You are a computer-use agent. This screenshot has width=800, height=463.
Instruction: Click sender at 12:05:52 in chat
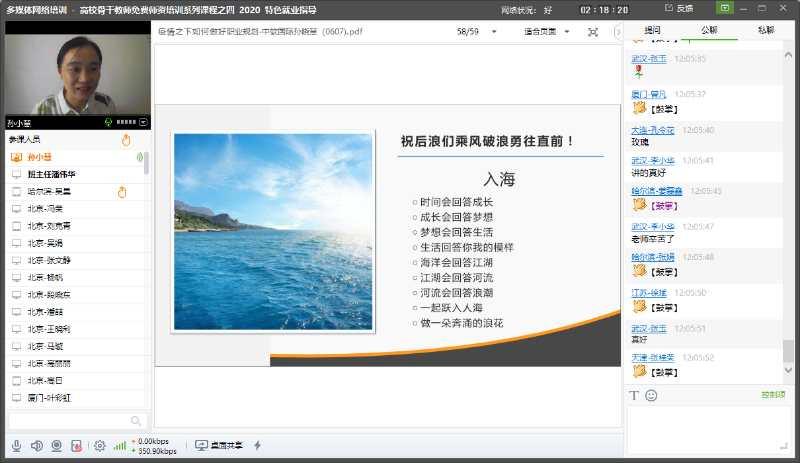click(653, 358)
